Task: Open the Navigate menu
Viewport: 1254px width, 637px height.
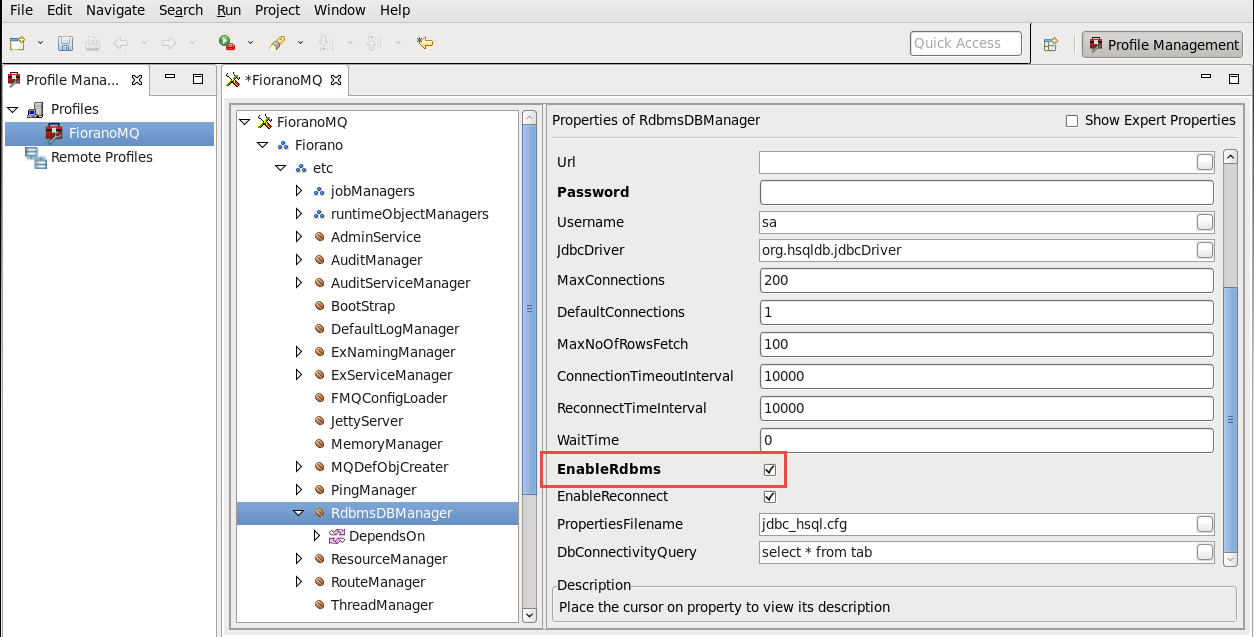Action: click(115, 10)
